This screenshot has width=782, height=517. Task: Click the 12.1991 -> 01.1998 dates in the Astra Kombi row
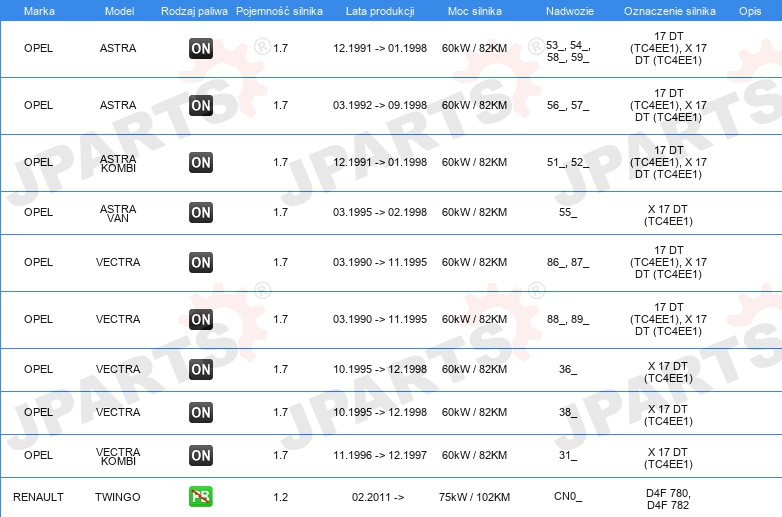pyautogui.click(x=380, y=162)
